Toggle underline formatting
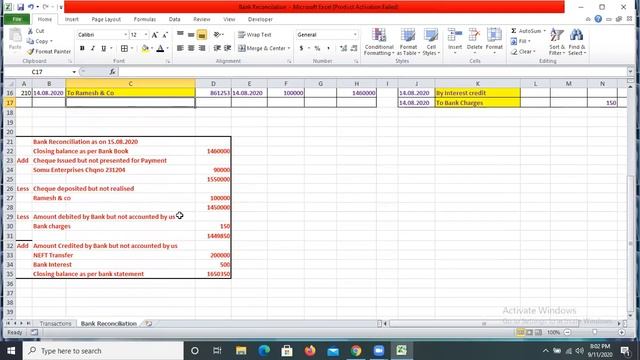 pyautogui.click(x=104, y=48)
